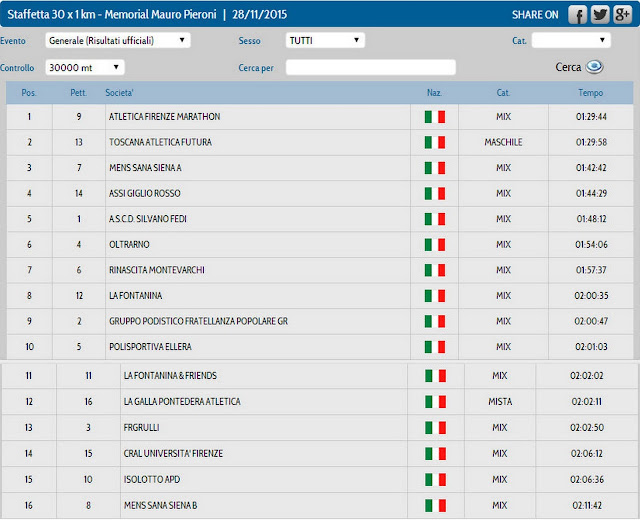This screenshot has width=640, height=520.
Task: Select team MENS SANA SIENA B
Action: [x=160, y=505]
